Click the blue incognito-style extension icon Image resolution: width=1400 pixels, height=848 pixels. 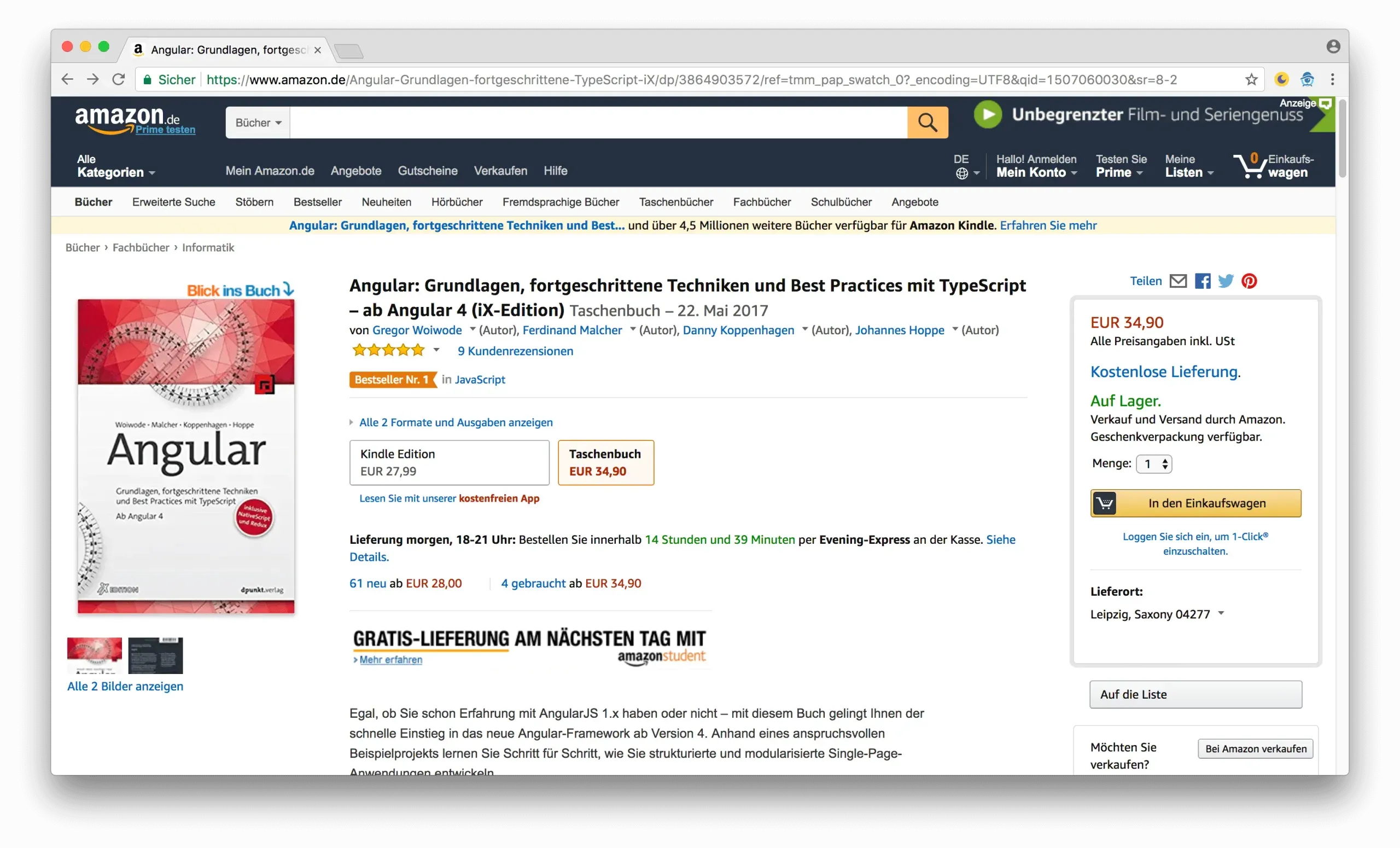(1307, 79)
